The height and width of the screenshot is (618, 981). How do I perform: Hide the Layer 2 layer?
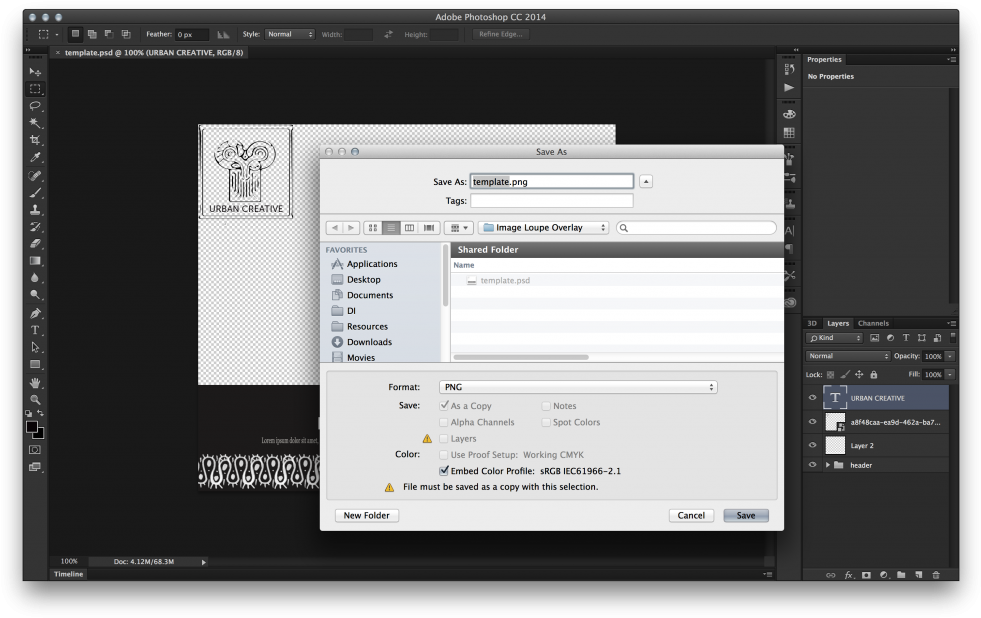[813, 444]
